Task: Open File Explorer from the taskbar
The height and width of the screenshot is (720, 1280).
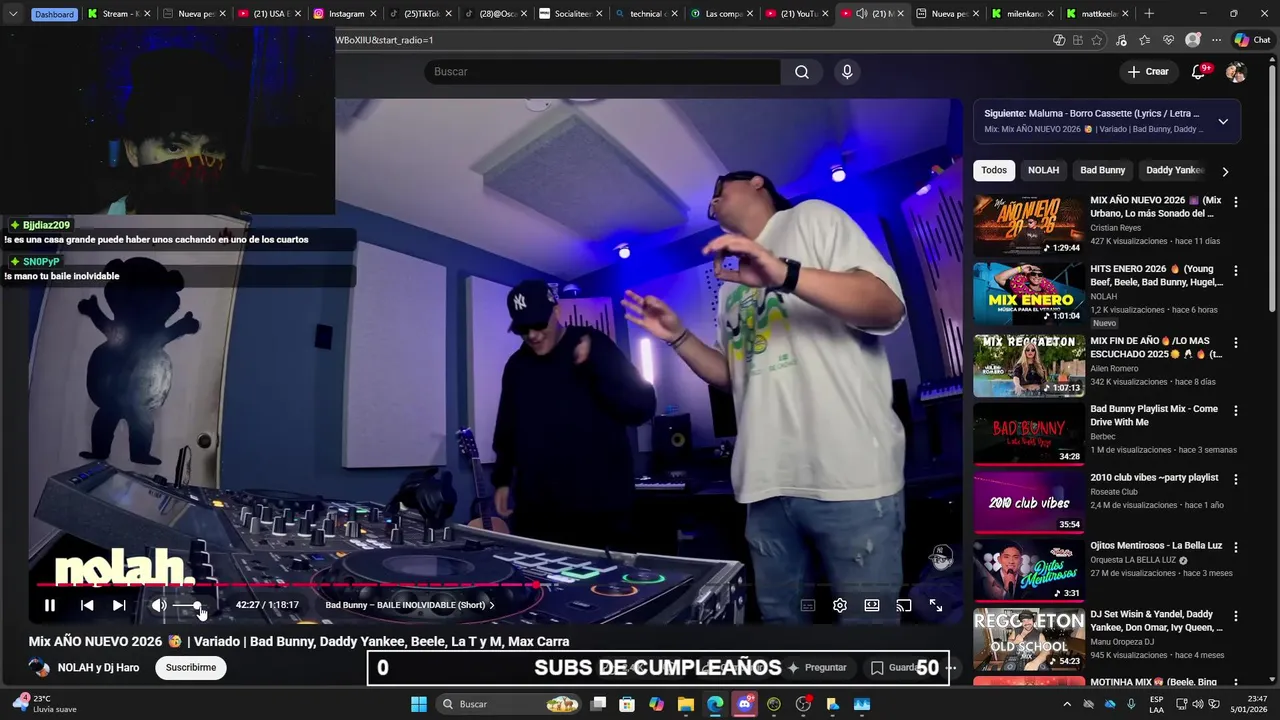Action: 686,704
